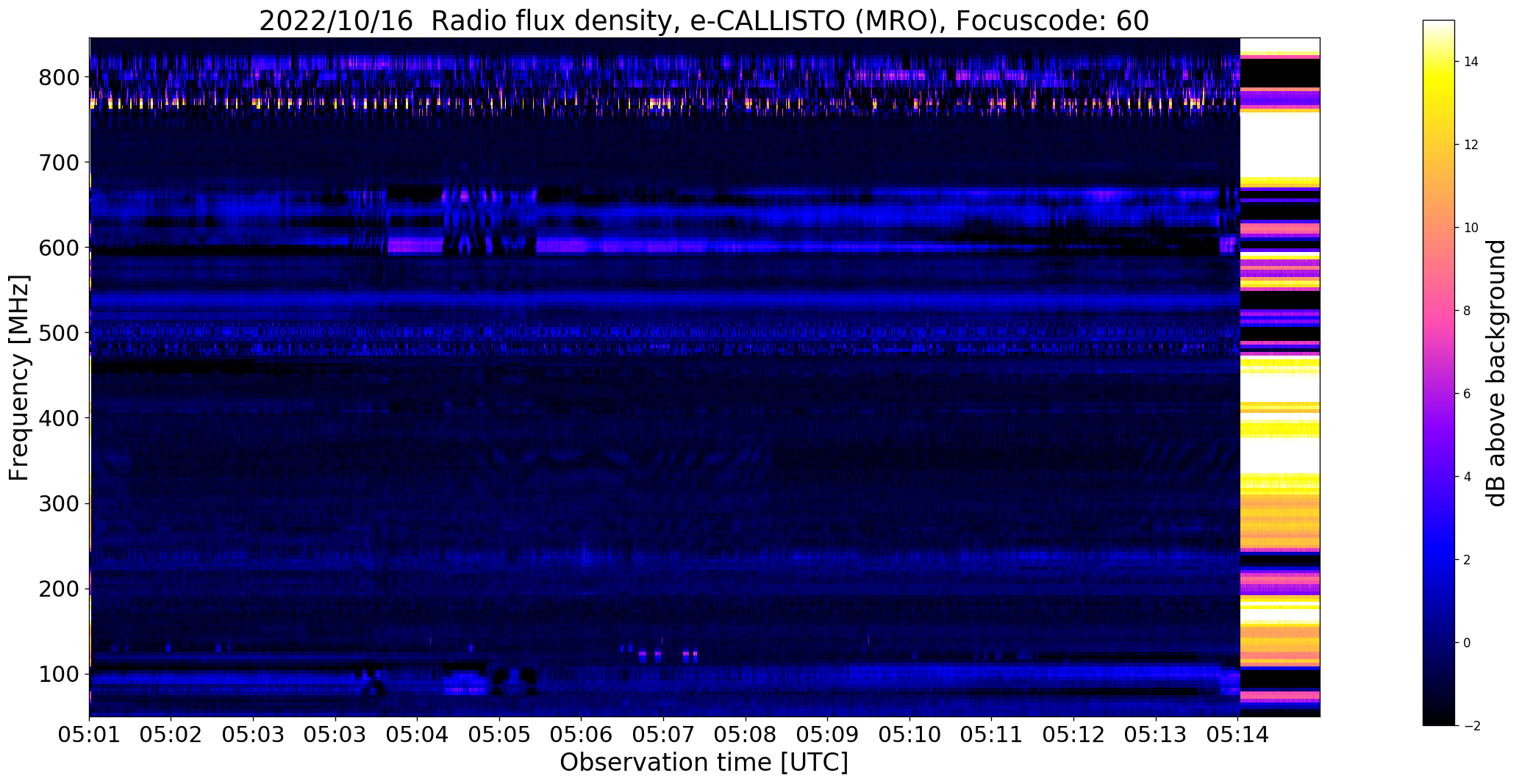Viewport: 1519px width, 784px height.
Task: Click the colorbar tick value 0
Action: [x=1468, y=643]
